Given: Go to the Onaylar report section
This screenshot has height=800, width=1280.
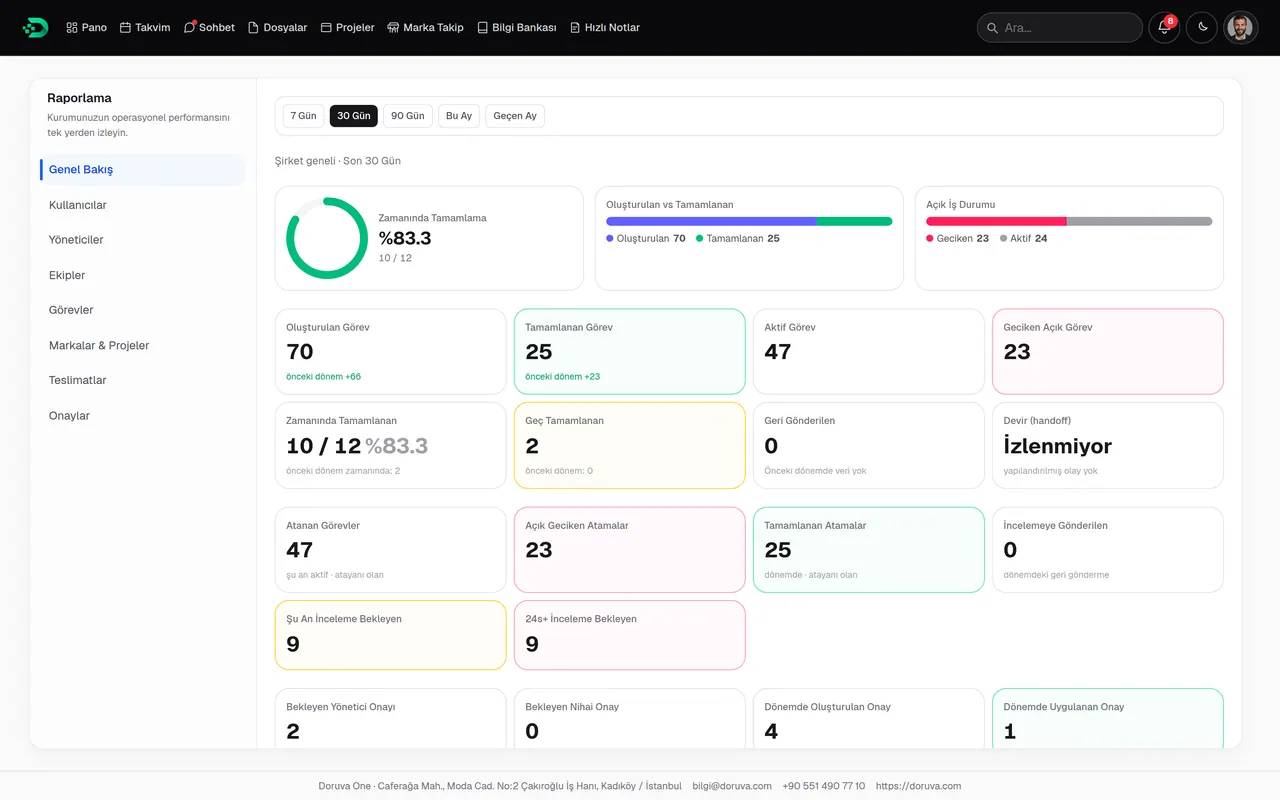Looking at the screenshot, I should coord(143,416).
